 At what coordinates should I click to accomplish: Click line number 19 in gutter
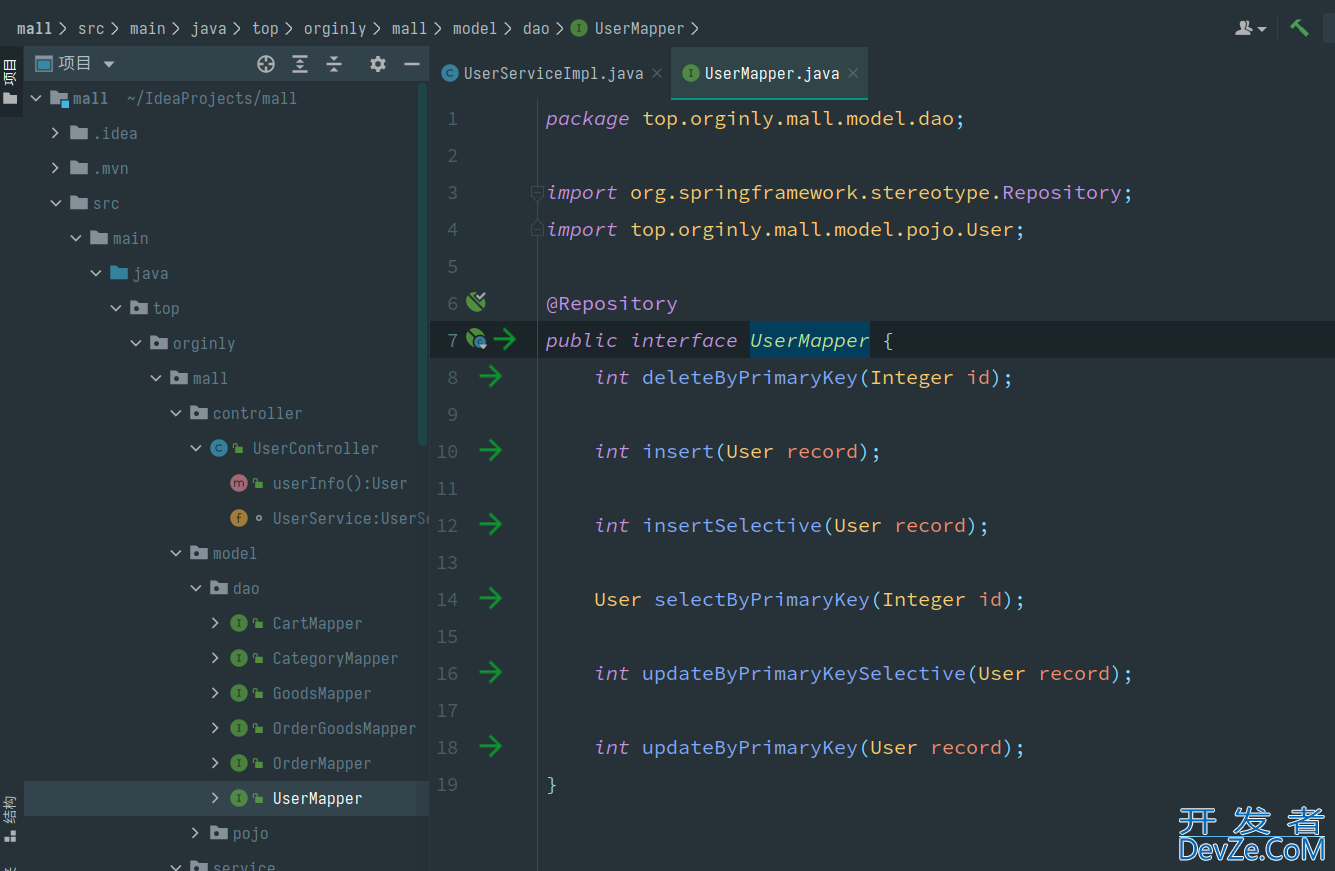coord(446,784)
